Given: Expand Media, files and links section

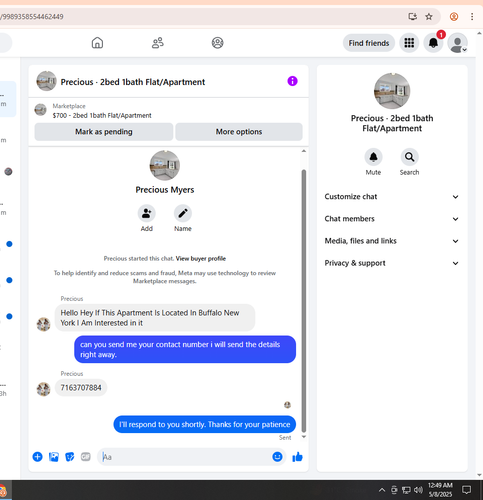Looking at the screenshot, I should [392, 241].
